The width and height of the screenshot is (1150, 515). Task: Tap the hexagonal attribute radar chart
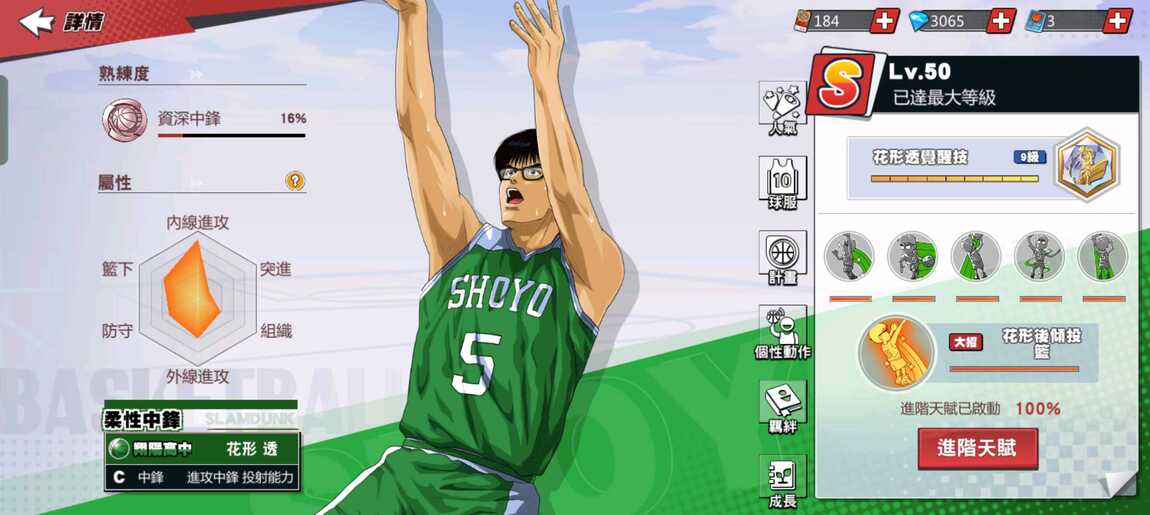[x=197, y=298]
